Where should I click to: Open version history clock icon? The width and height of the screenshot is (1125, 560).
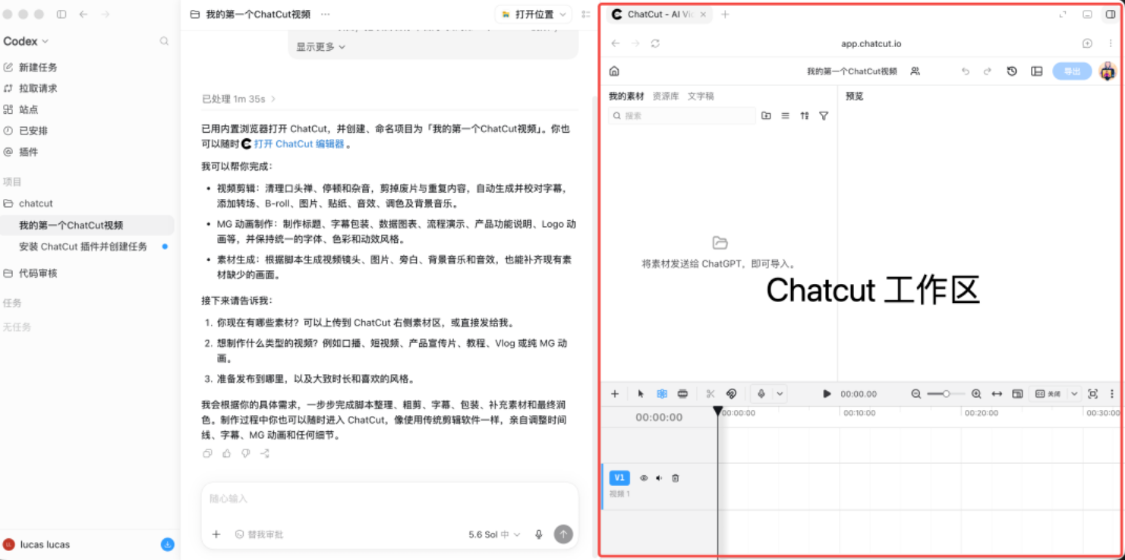[x=1012, y=71]
